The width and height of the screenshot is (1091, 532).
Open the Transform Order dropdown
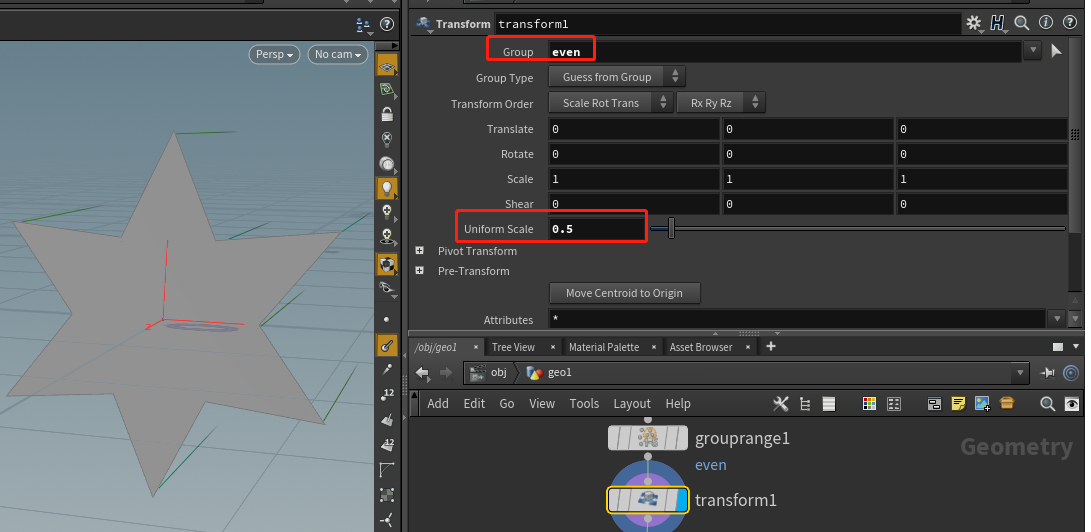610,103
